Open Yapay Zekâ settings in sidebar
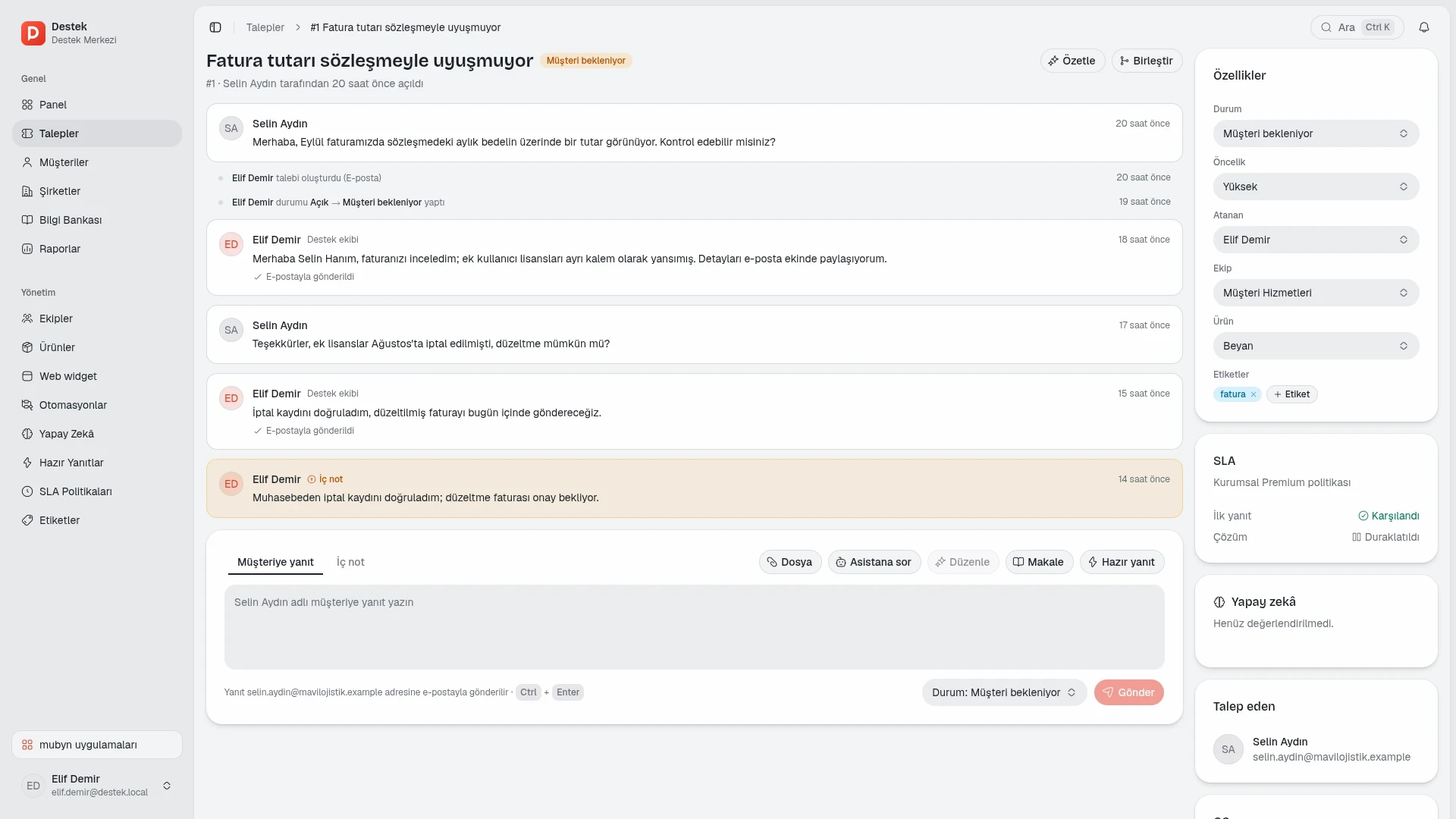 pos(97,434)
